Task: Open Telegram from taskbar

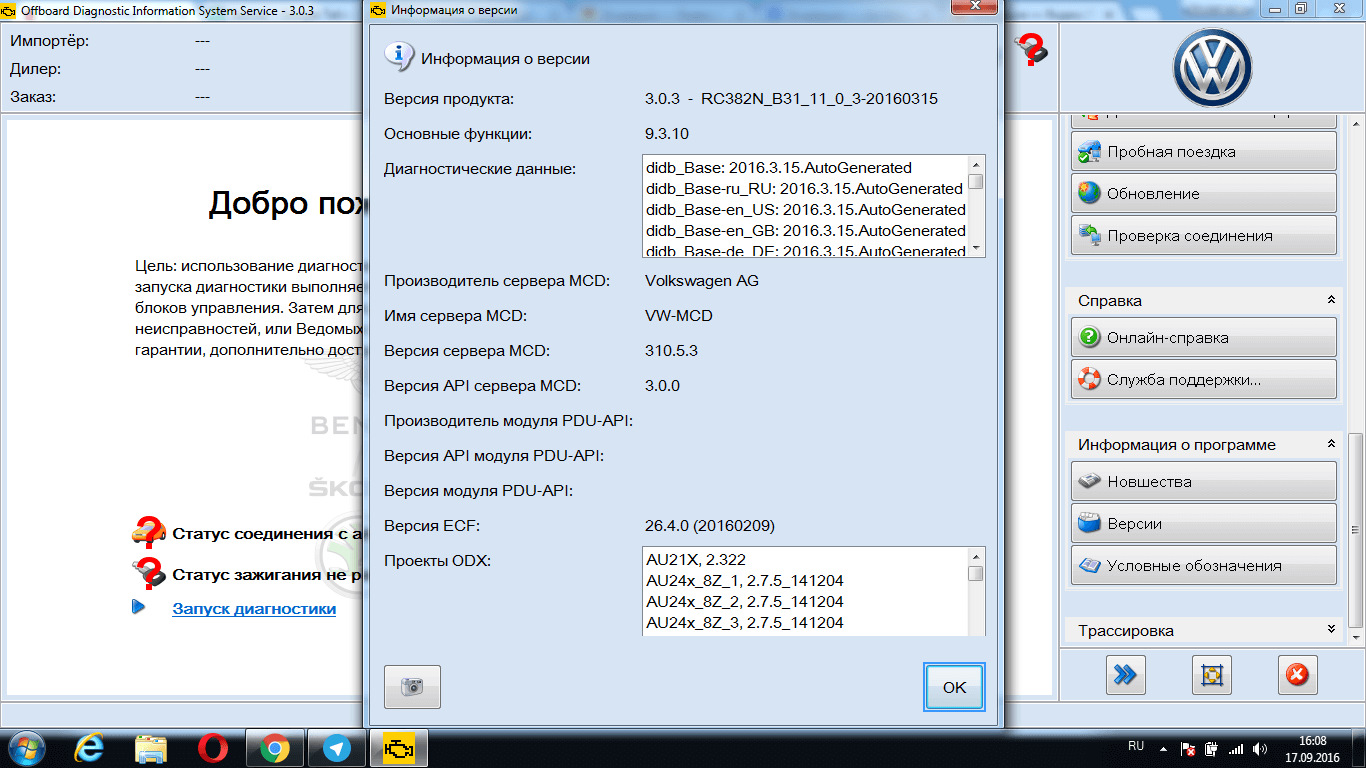Action: click(337, 748)
